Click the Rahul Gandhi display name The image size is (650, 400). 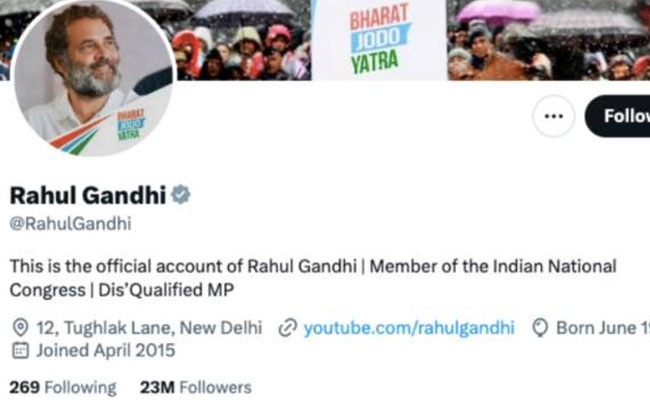pos(88,195)
